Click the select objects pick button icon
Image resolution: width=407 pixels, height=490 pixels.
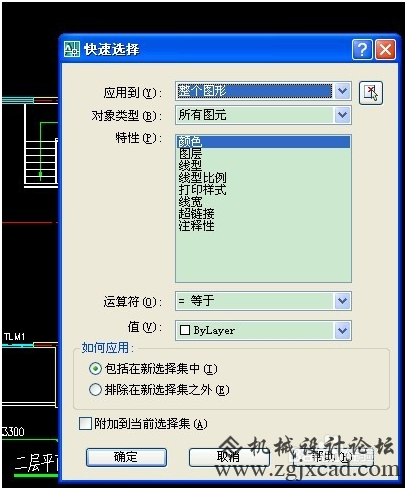371,93
